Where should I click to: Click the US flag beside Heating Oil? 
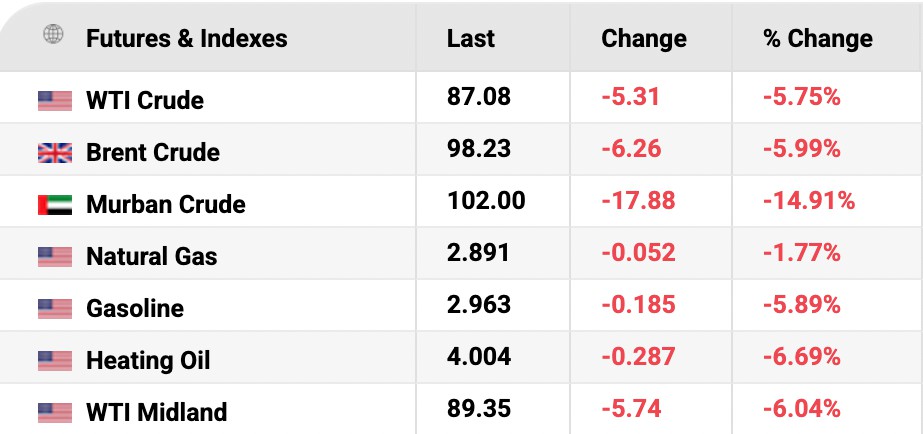55,361
